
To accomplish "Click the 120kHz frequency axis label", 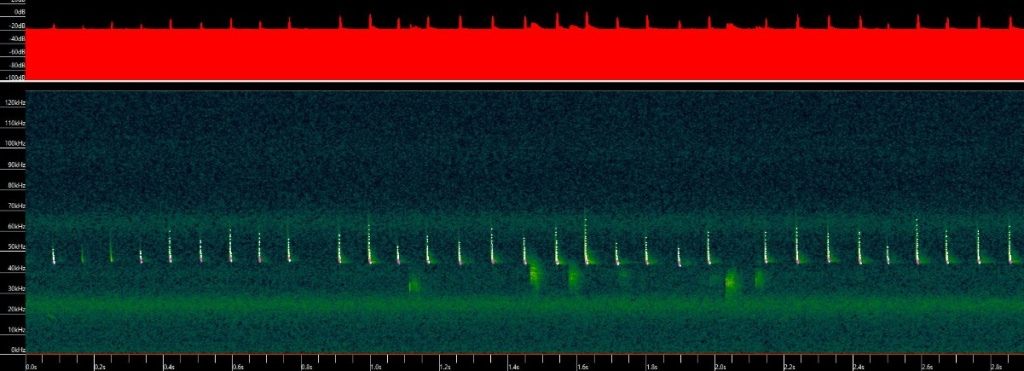I will click(14, 103).
